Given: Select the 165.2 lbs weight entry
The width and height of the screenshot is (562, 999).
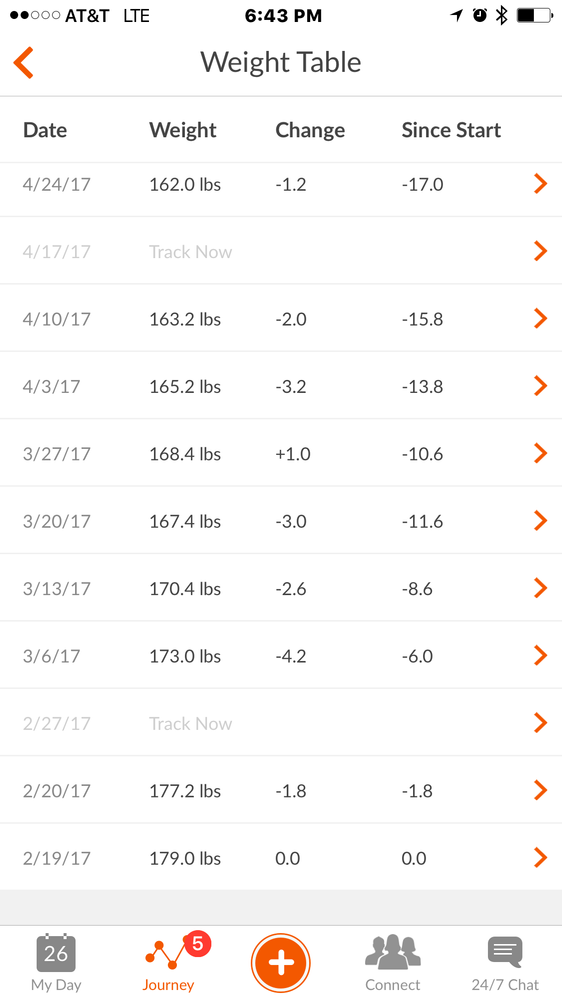Looking at the screenshot, I should 185,386.
